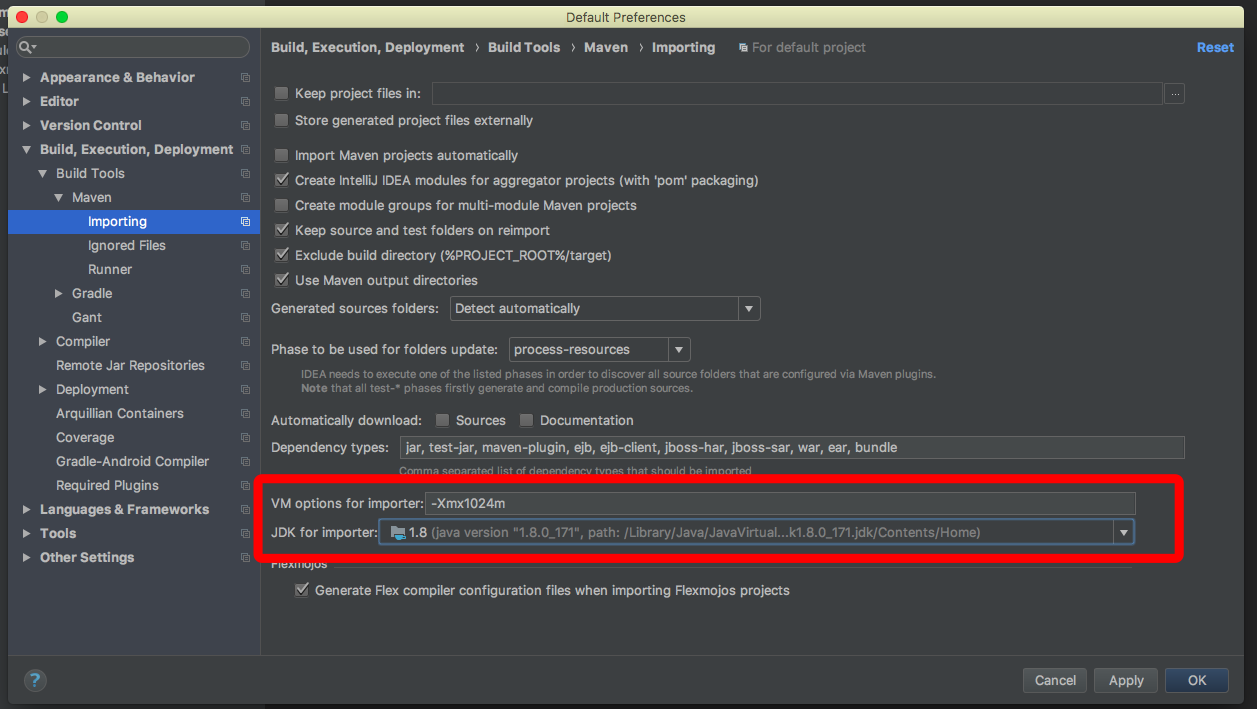Click the project-level icon beside Build Tools
Viewport: 1257px width, 709px height.
click(x=245, y=174)
